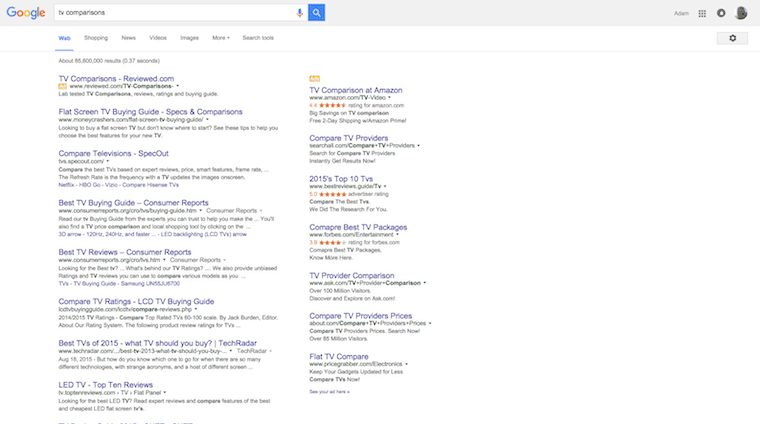Click the Adam account name

[x=681, y=14]
